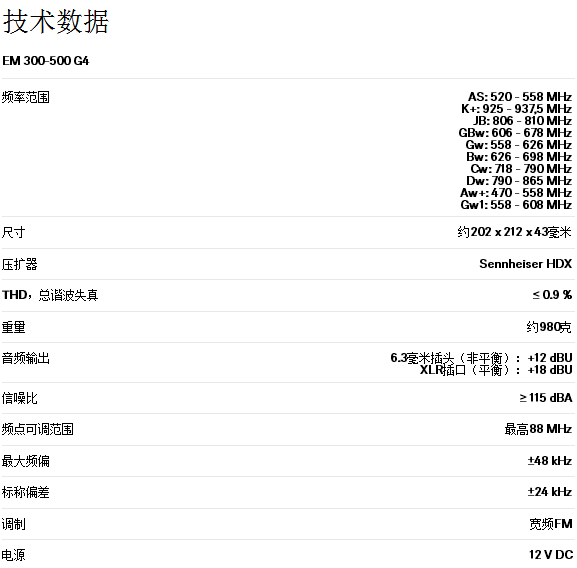Screen dimensions: 577x568
Task: Select the XLR插口 +18 dBU output line
Action: pos(496,370)
